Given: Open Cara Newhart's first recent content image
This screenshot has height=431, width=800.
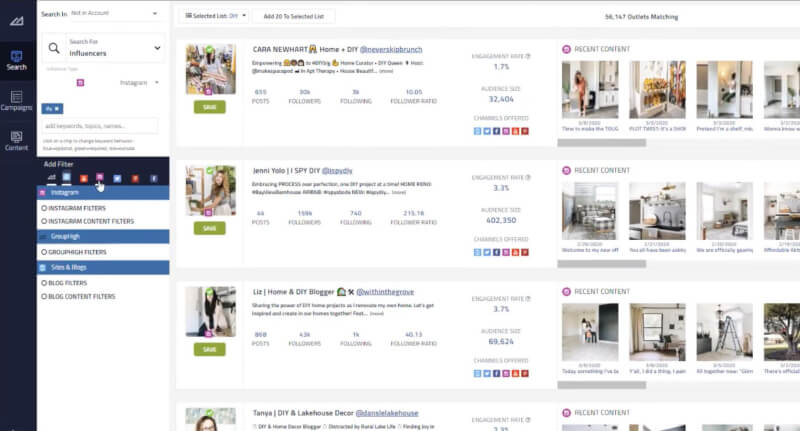Looking at the screenshot, I should (590, 90).
